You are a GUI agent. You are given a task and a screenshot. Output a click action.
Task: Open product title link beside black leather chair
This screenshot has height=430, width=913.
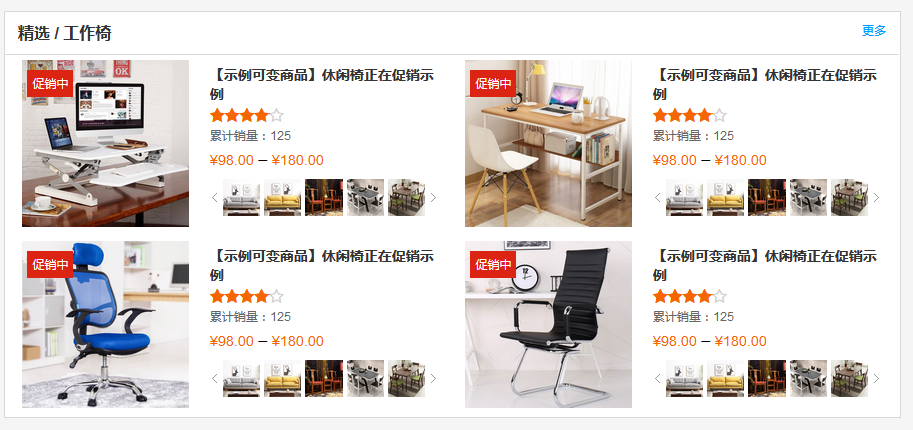pos(765,265)
